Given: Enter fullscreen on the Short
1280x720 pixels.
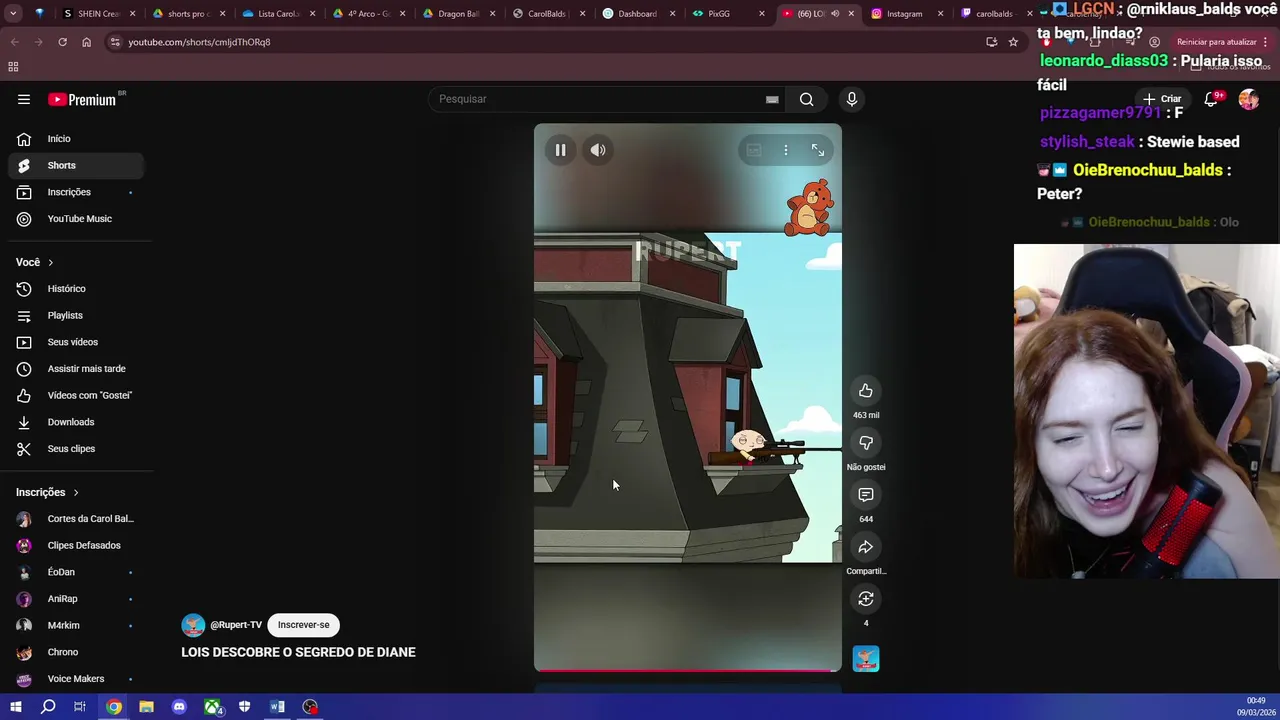Looking at the screenshot, I should point(818,150).
